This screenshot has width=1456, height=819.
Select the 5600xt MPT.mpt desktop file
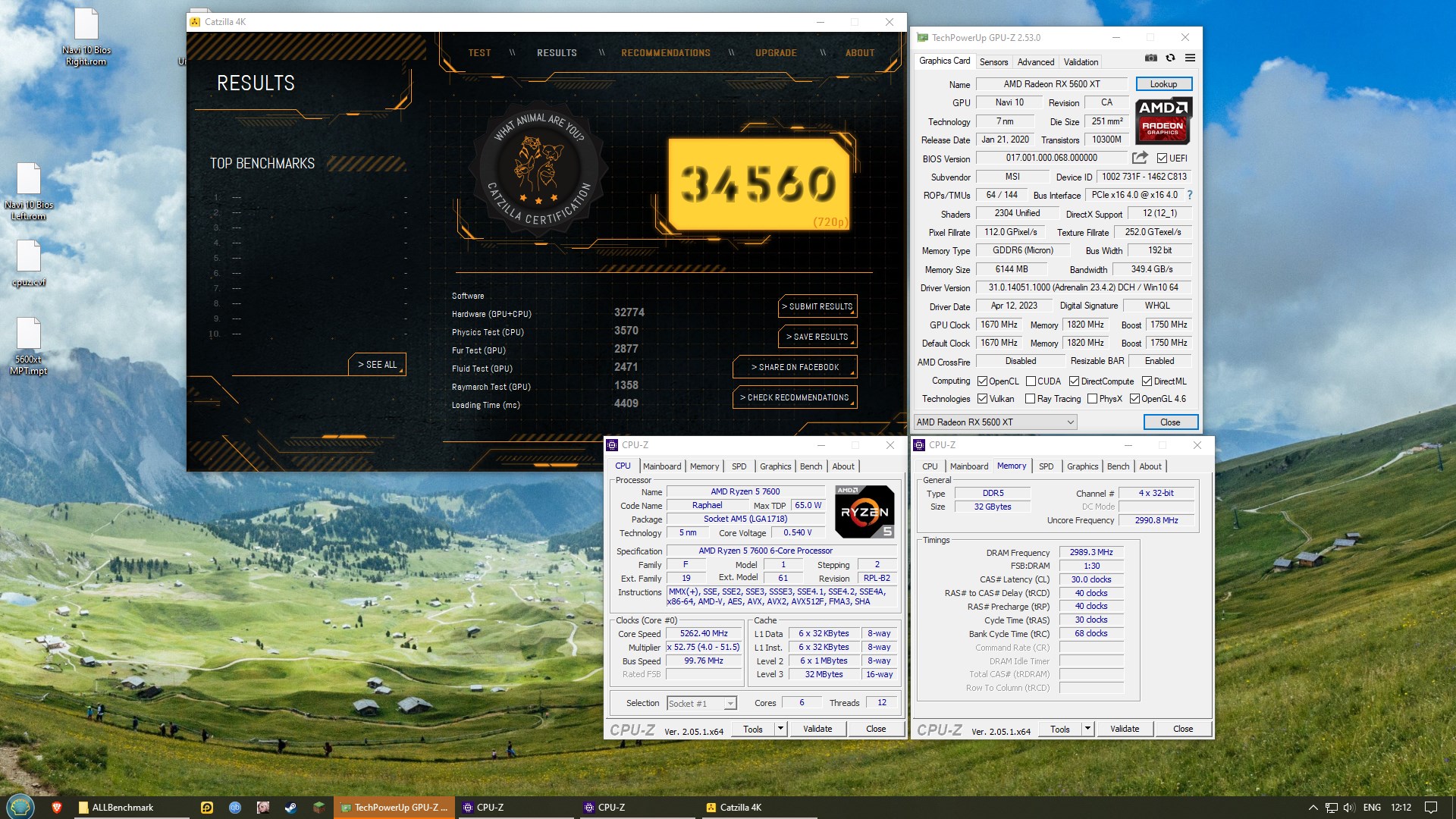tap(29, 346)
